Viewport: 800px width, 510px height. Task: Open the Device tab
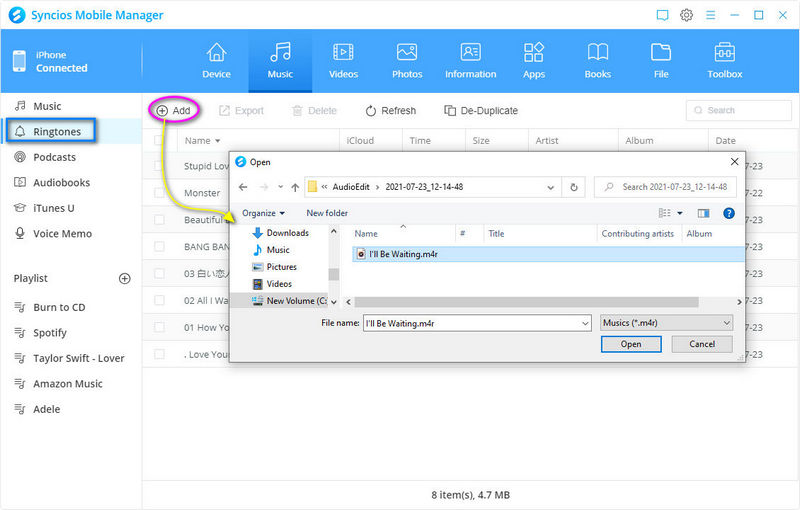(216, 61)
